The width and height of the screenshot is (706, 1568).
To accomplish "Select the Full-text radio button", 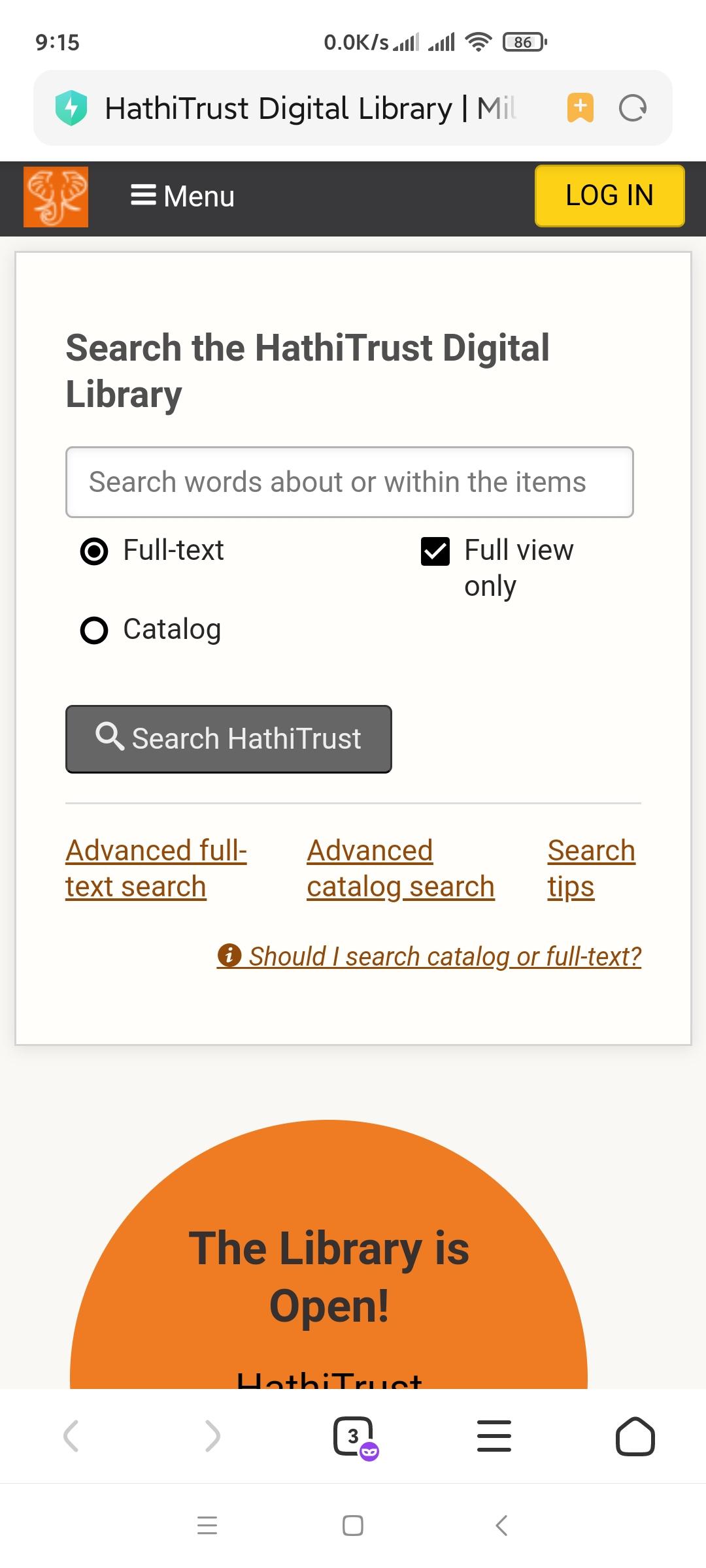I will (x=94, y=551).
